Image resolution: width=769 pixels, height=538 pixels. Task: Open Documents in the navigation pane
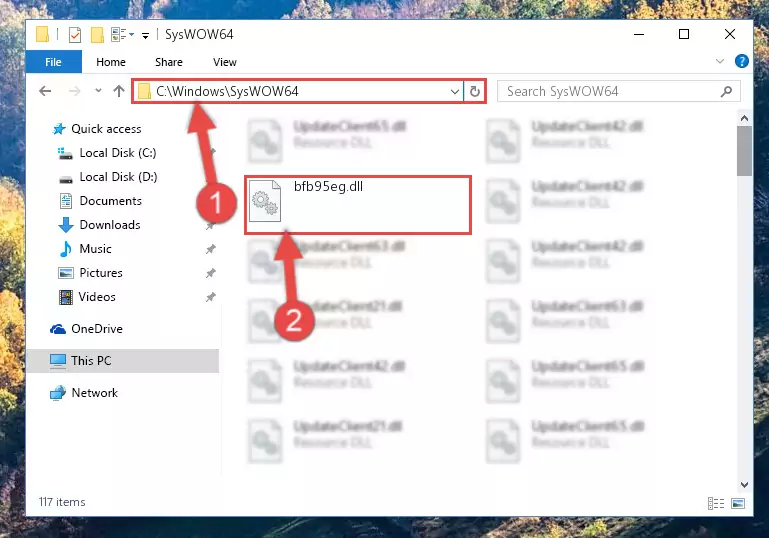[110, 201]
